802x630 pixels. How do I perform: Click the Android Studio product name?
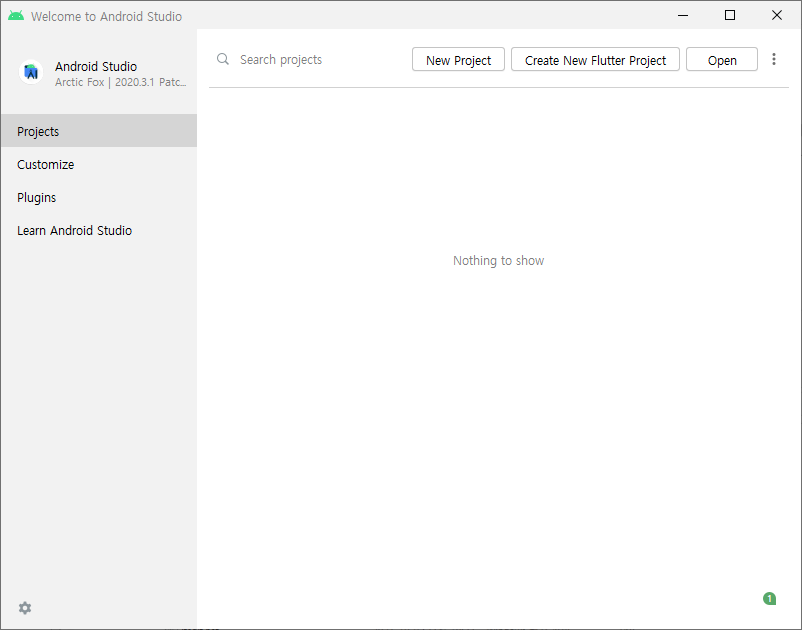coord(96,66)
